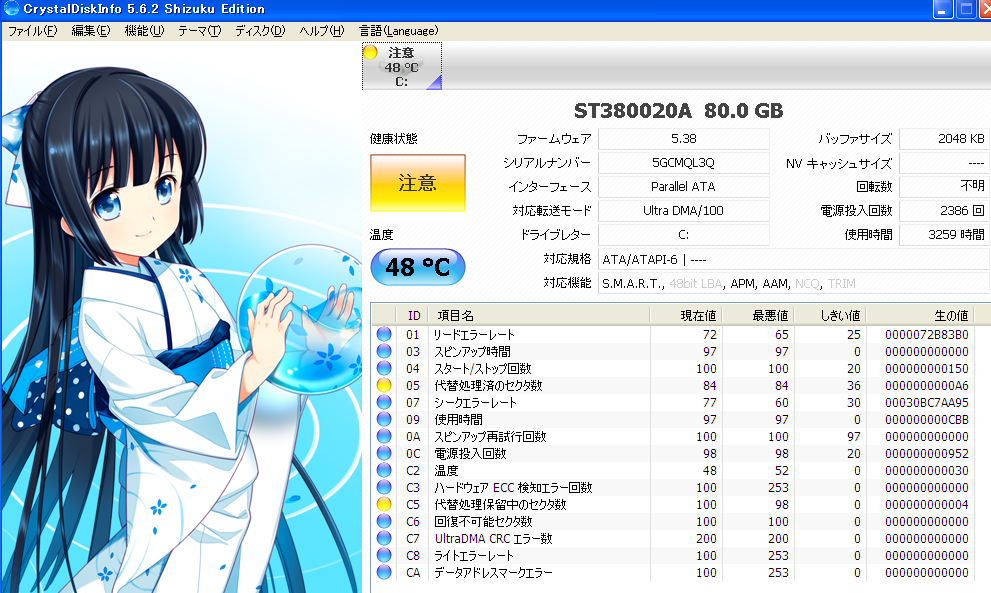Click yellow status icon for 05 代替処理済のセクタ数
This screenshot has width=991, height=593.
[384, 385]
